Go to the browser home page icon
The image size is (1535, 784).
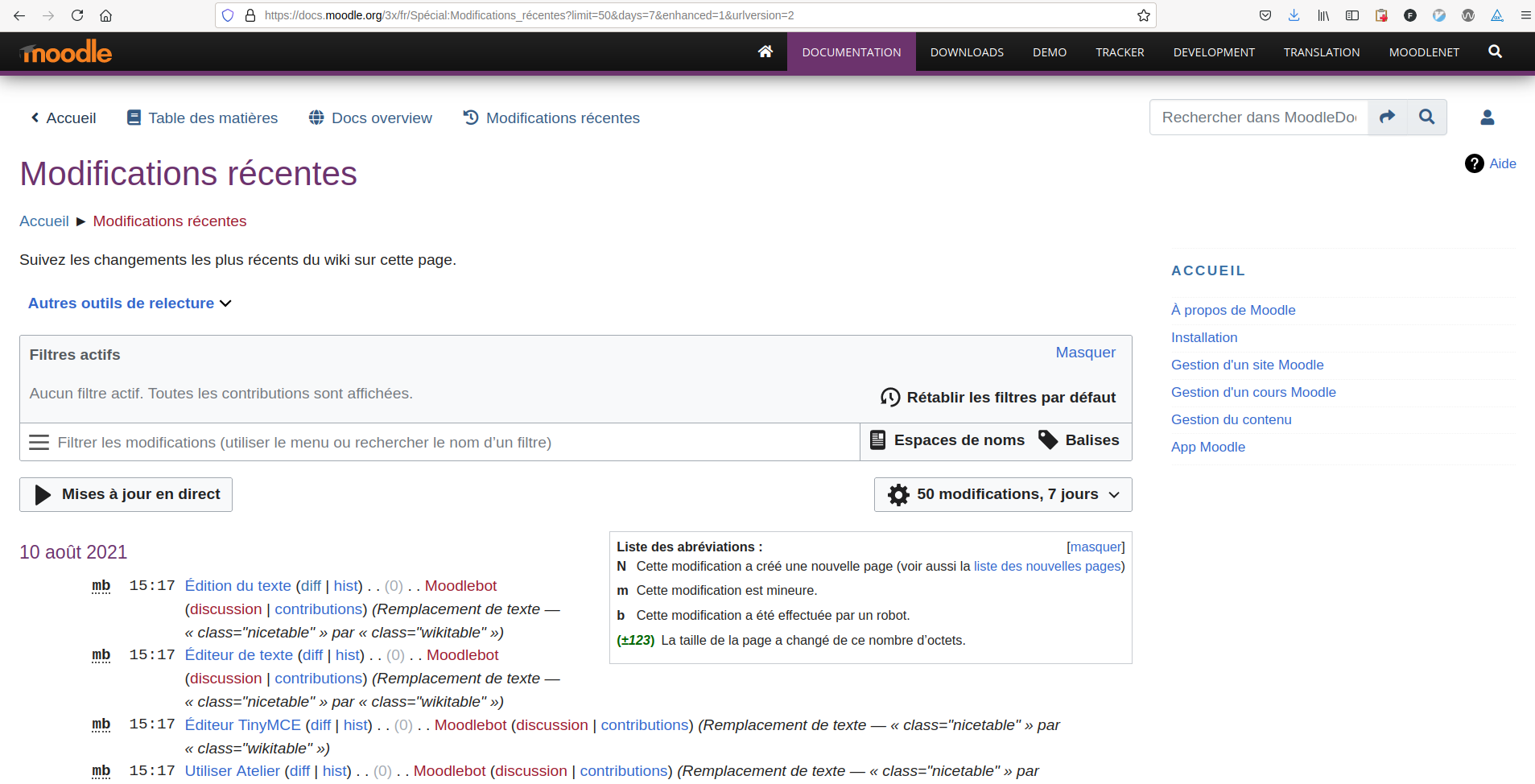pos(105,15)
